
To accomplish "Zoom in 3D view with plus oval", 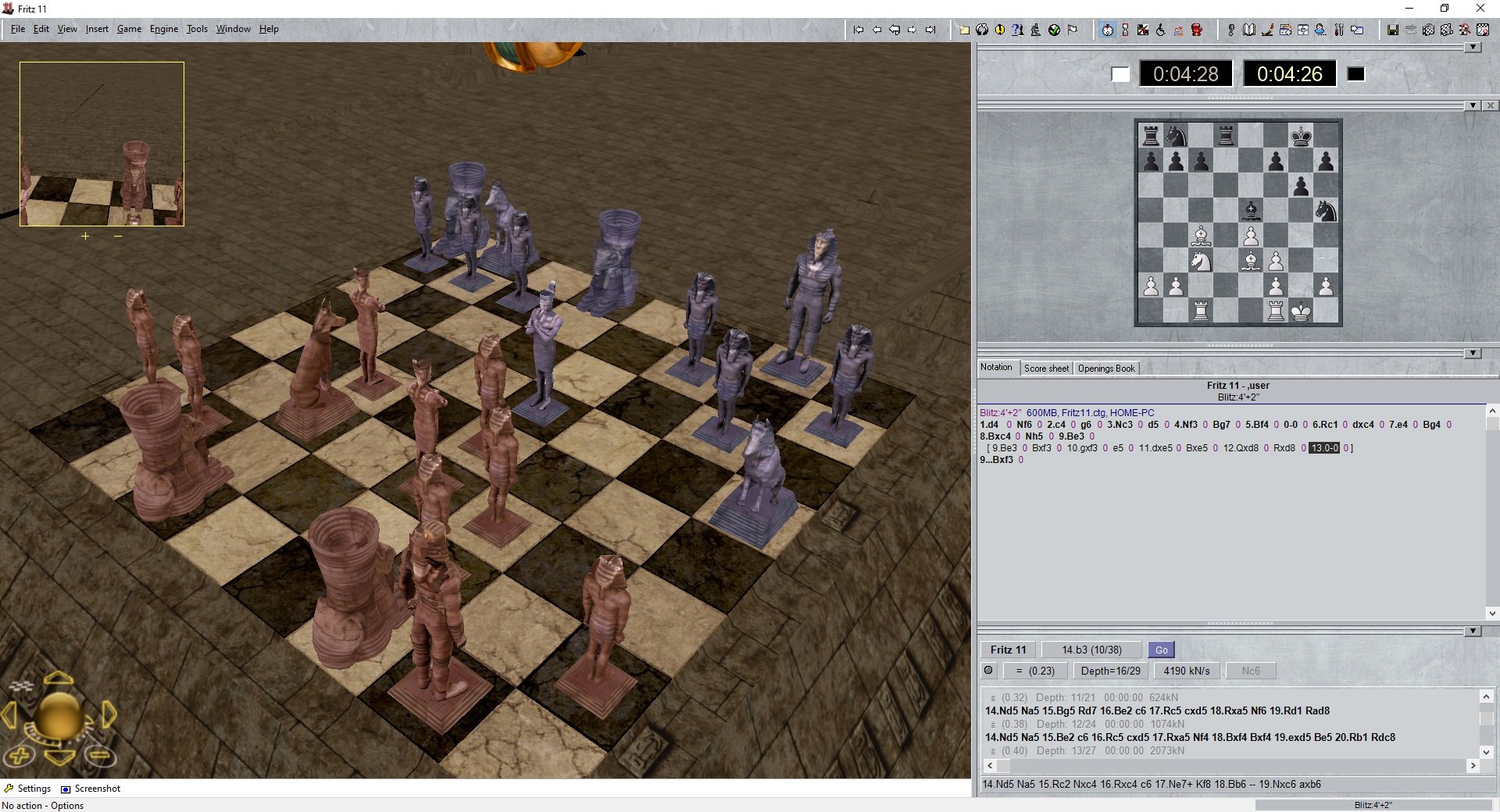I will coord(20,755).
